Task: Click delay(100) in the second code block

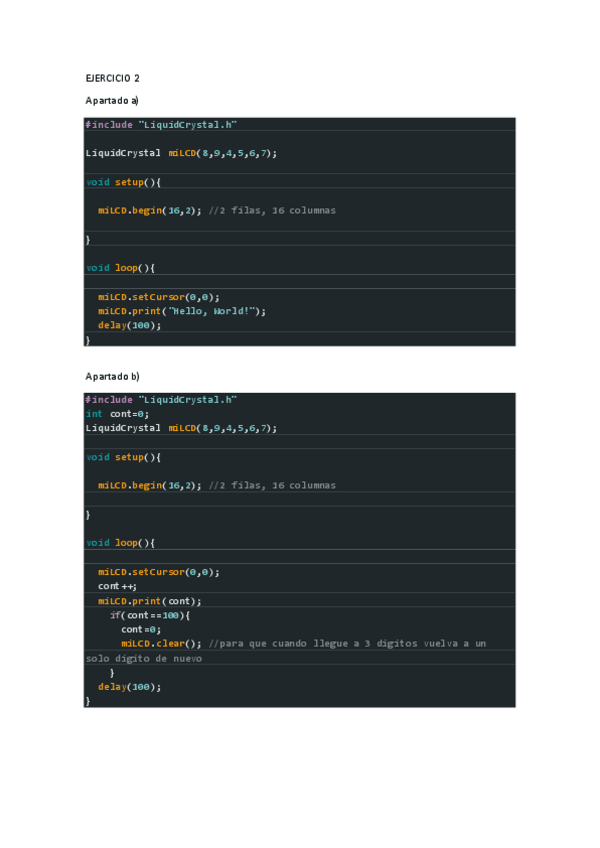Action: [129, 687]
